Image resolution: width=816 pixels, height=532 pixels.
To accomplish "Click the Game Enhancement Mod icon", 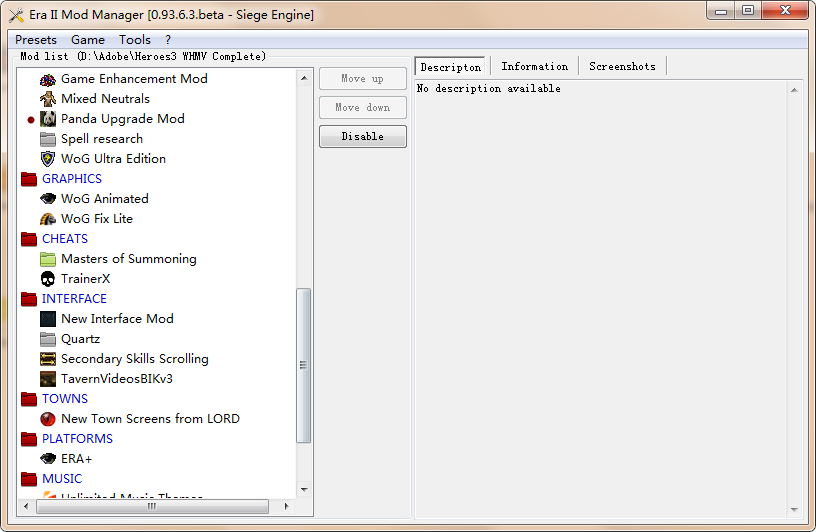I will [48, 79].
